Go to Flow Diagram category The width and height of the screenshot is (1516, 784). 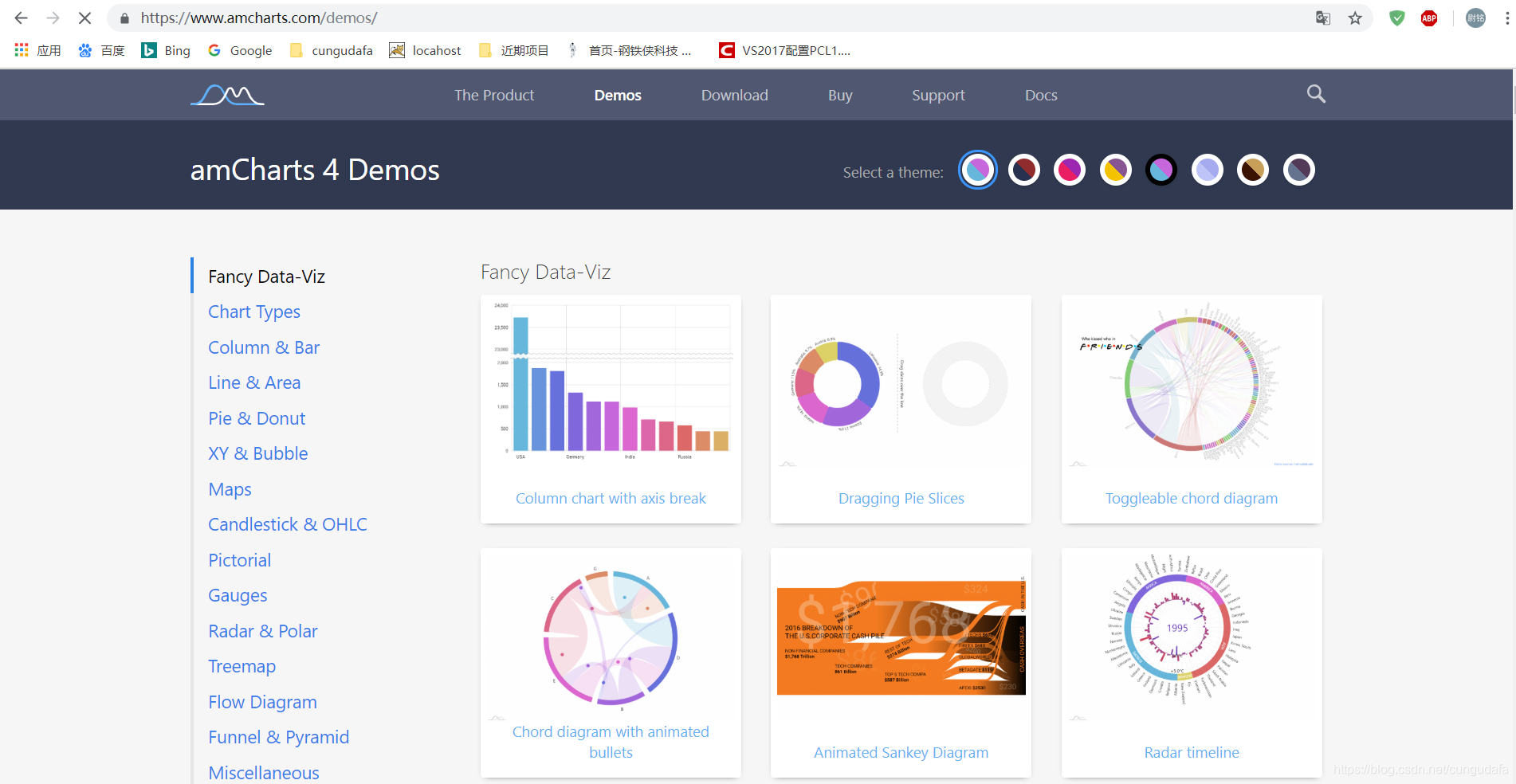point(262,702)
